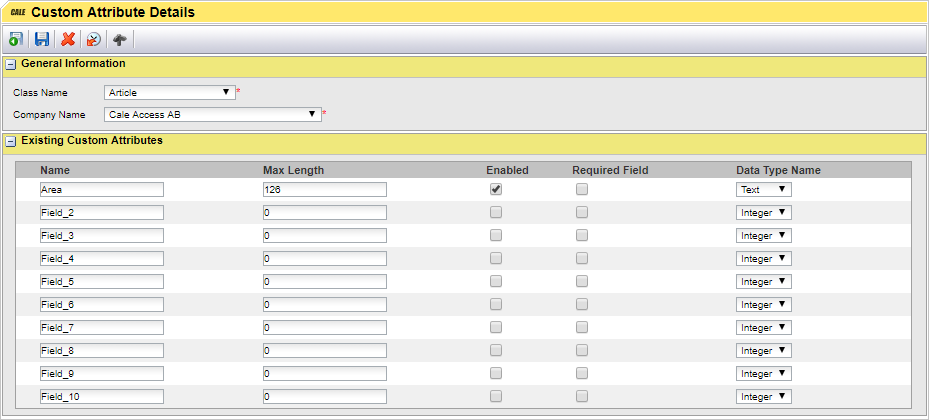
Task: Check Required Field for Field_3
Action: [x=582, y=235]
